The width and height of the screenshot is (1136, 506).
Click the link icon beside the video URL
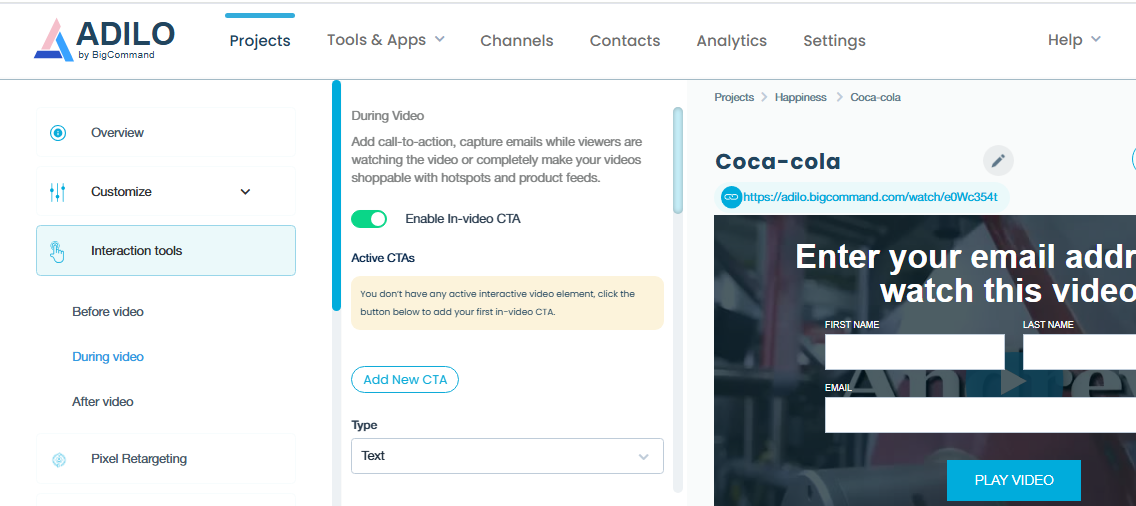tap(731, 196)
